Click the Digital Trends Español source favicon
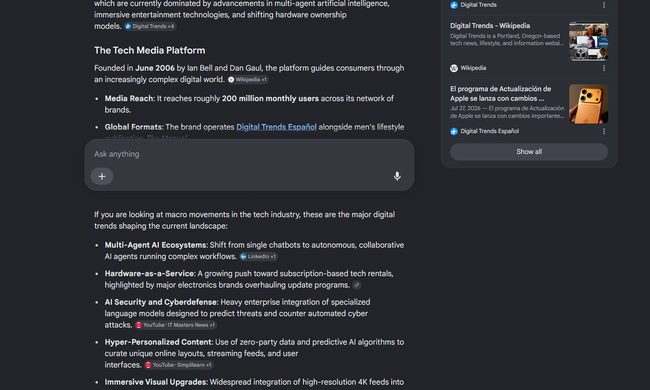The width and height of the screenshot is (650, 390). 454,131
